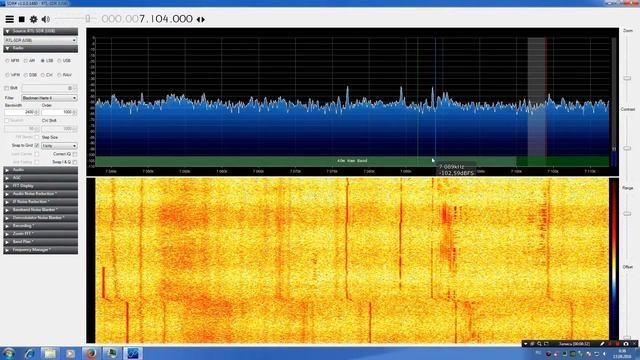Click the Range slider handle
Image resolution: width=640 pixels, height=360 pixels.
click(x=627, y=213)
